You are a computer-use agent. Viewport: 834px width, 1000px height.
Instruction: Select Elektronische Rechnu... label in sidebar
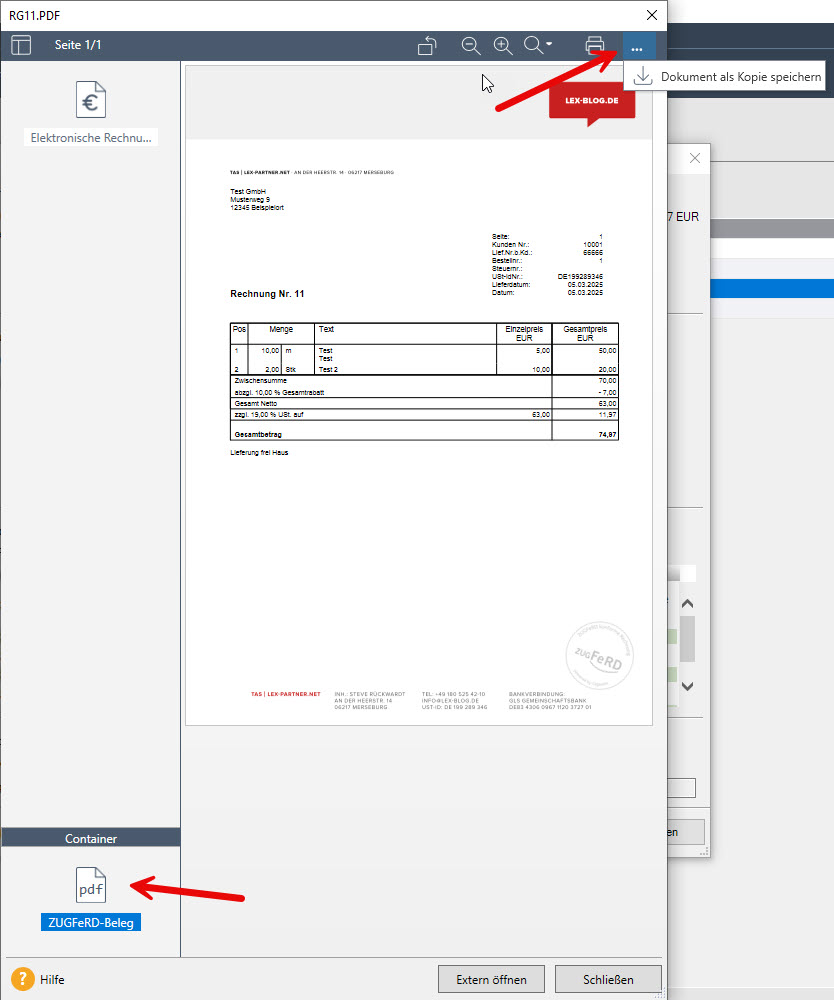91,138
